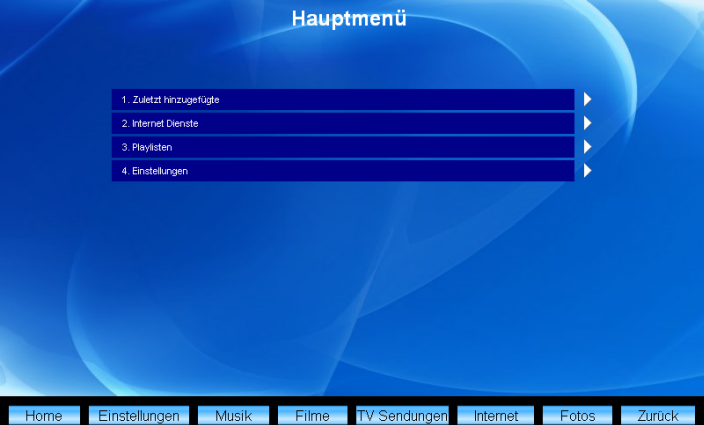Click the arrow beside Internet Dienste
The height and width of the screenshot is (425, 704).
click(x=588, y=123)
